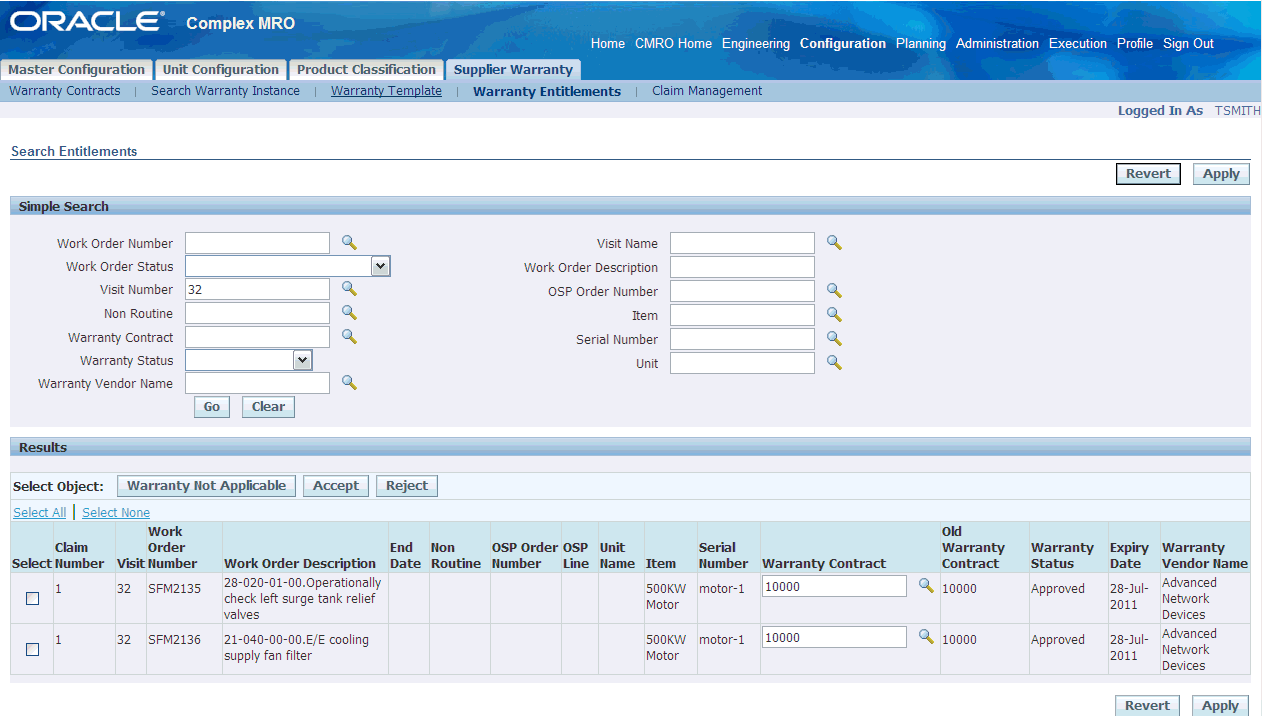This screenshot has height=716, width=1262.
Task: Select the SFM2136 work order checkbox
Action: (32, 649)
